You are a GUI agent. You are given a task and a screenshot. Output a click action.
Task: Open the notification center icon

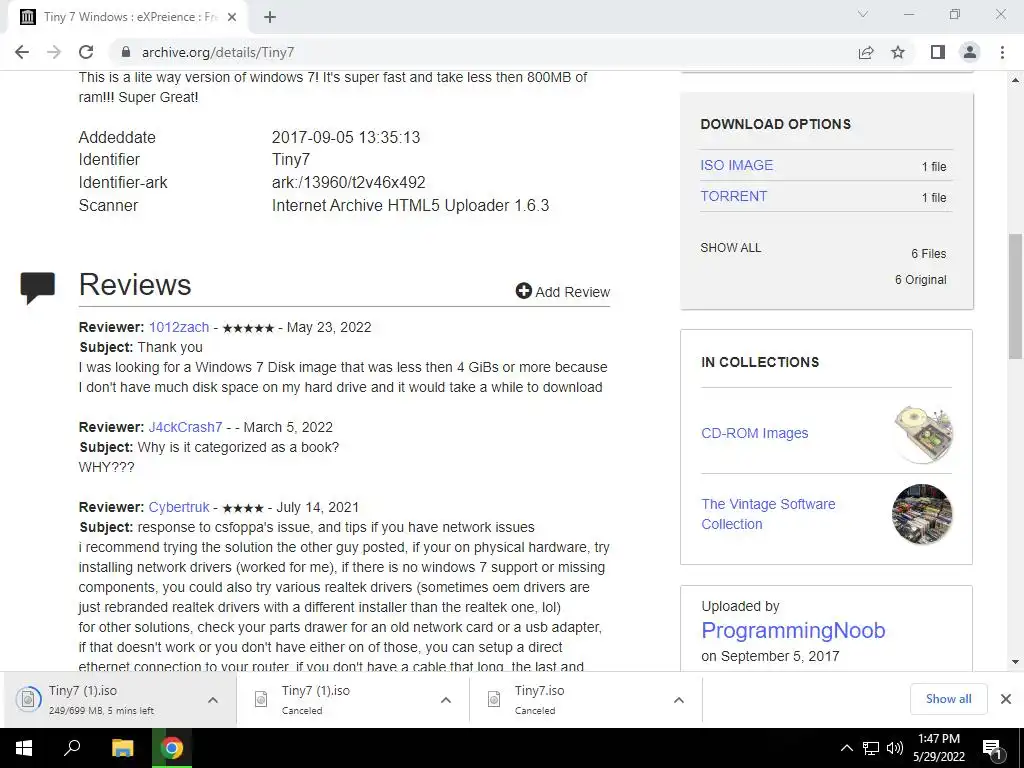992,749
